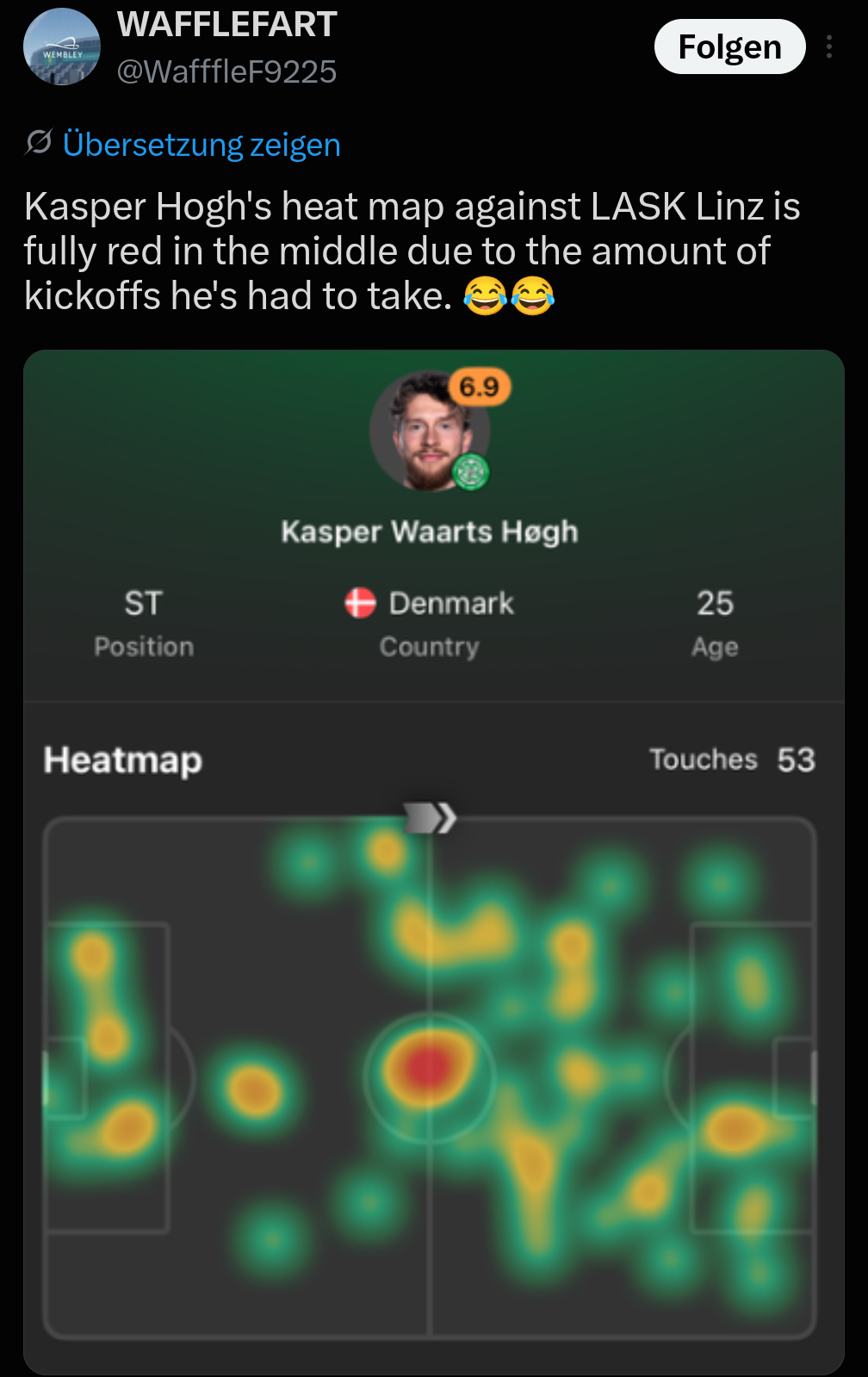
Task: Click the 25 Age value
Action: [x=715, y=603]
